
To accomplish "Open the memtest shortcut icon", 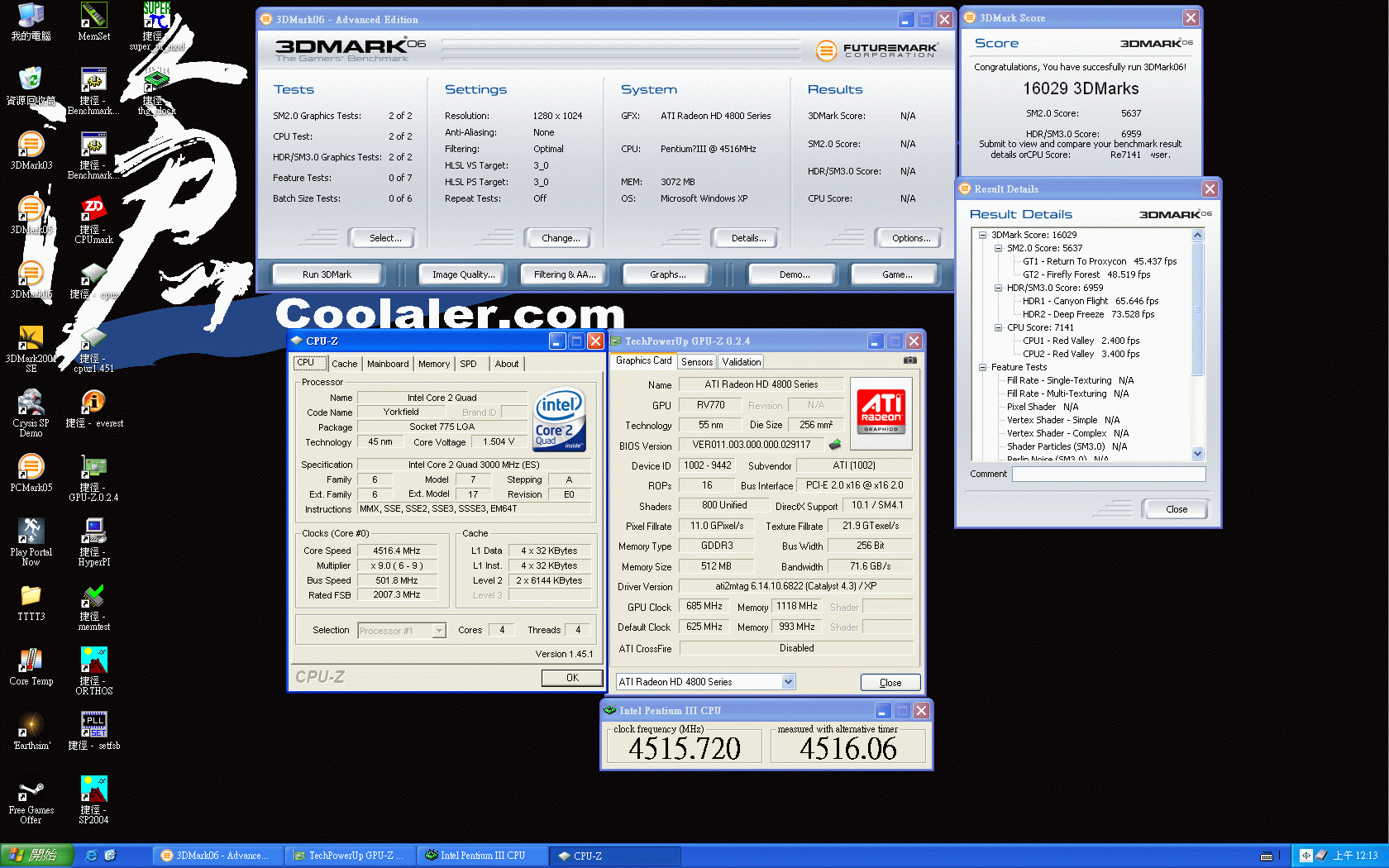I will [93, 606].
